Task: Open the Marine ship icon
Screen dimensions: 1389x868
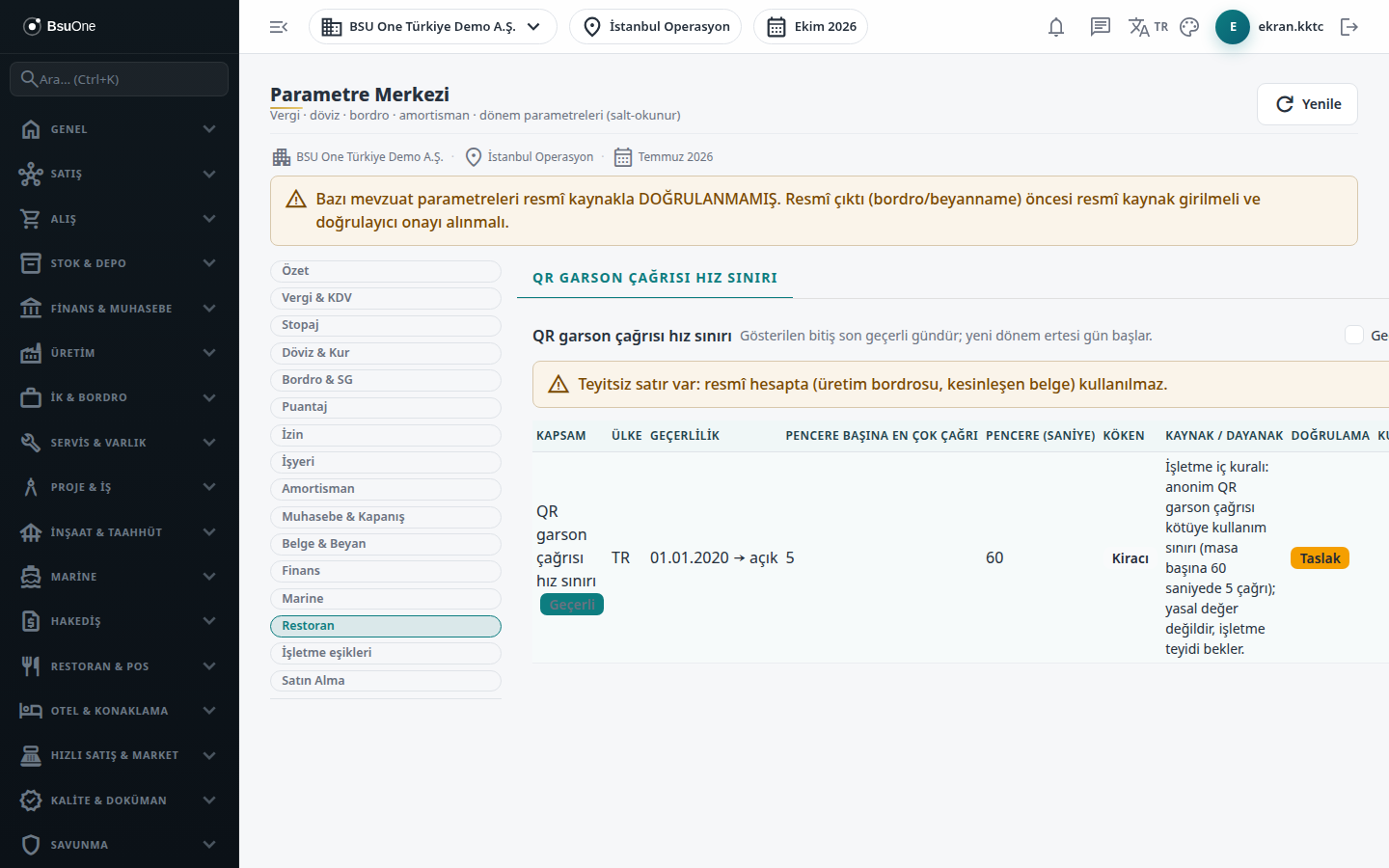Action: 31,577
